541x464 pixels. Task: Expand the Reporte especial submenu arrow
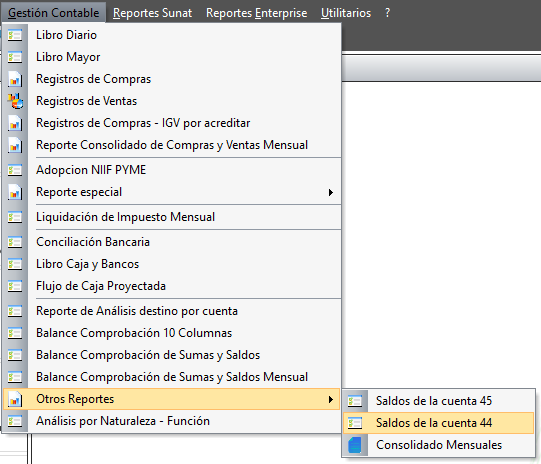click(331, 192)
